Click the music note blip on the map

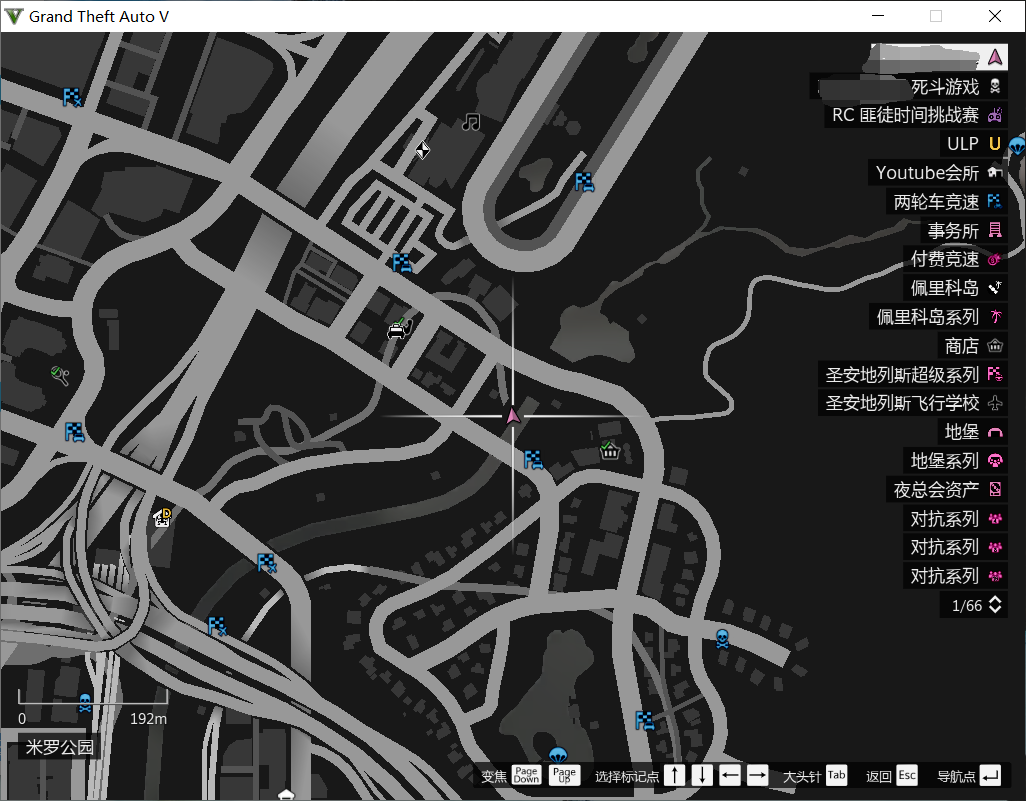click(471, 122)
